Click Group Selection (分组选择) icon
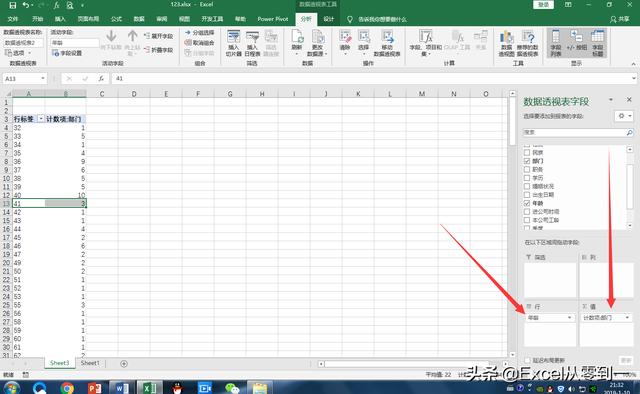This screenshot has height=394, width=640. (200, 33)
